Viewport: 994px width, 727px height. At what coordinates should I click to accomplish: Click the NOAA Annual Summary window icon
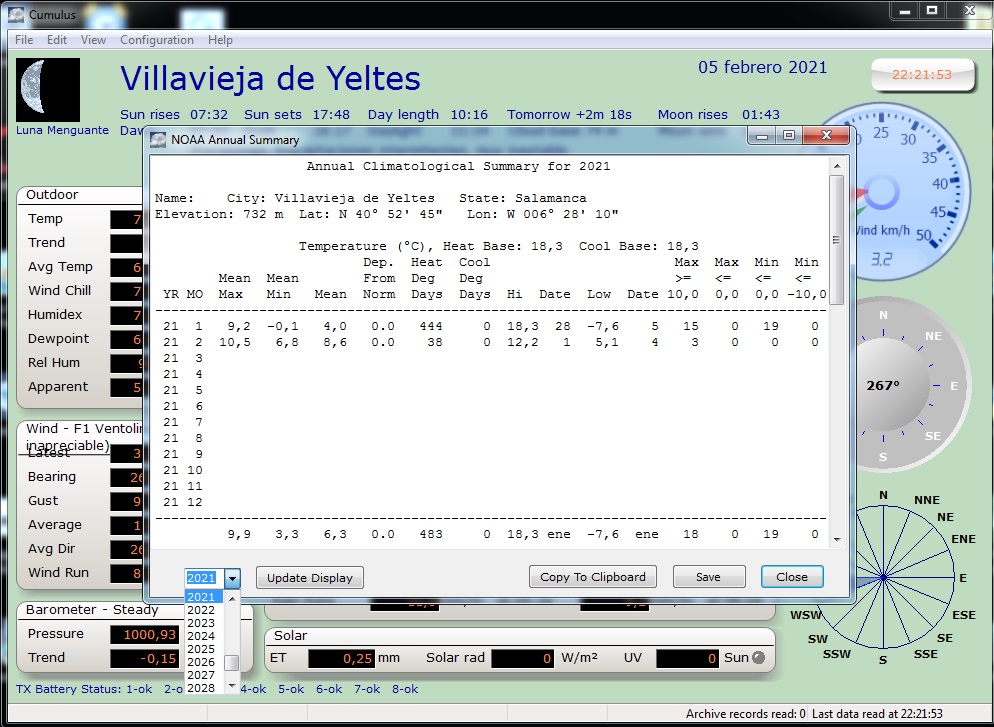158,139
